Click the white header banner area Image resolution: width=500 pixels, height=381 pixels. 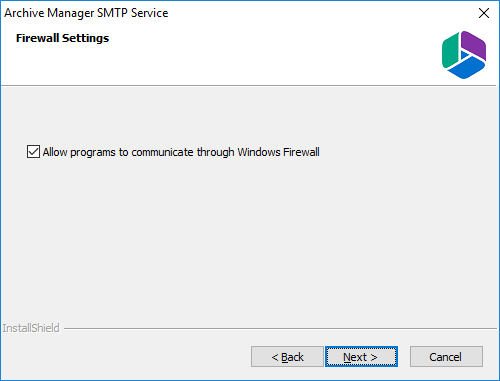tap(233, 60)
